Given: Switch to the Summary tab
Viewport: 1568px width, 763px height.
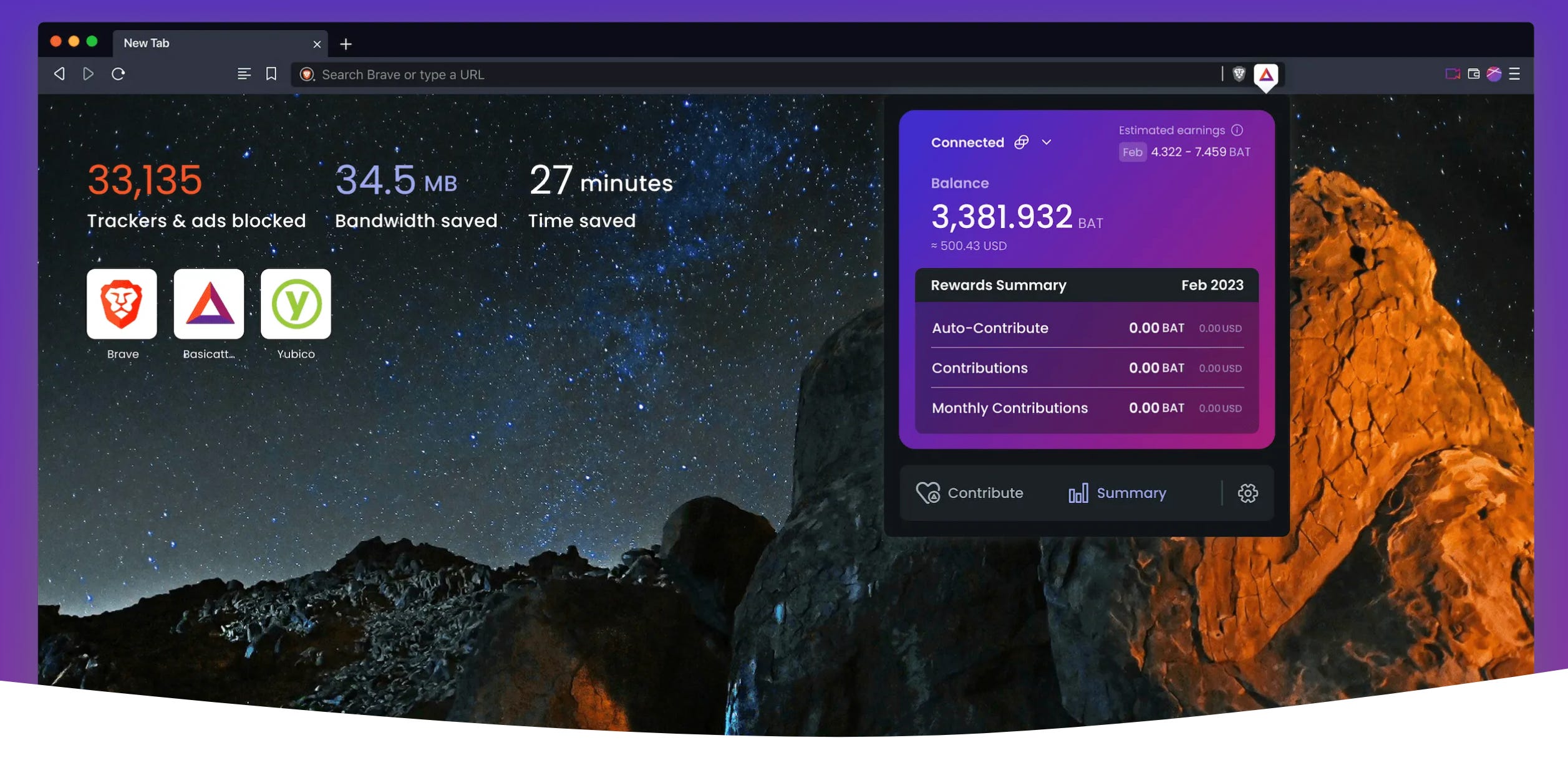Looking at the screenshot, I should coord(1117,493).
